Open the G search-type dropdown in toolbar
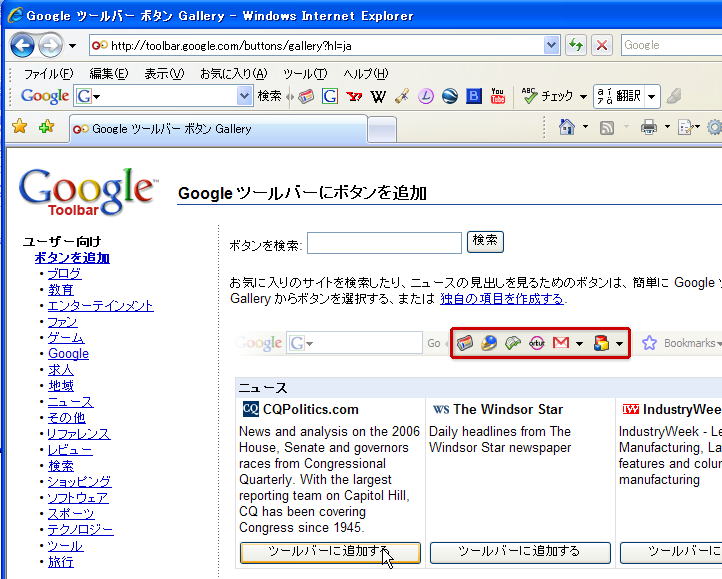The width and height of the screenshot is (722, 579). (87, 96)
